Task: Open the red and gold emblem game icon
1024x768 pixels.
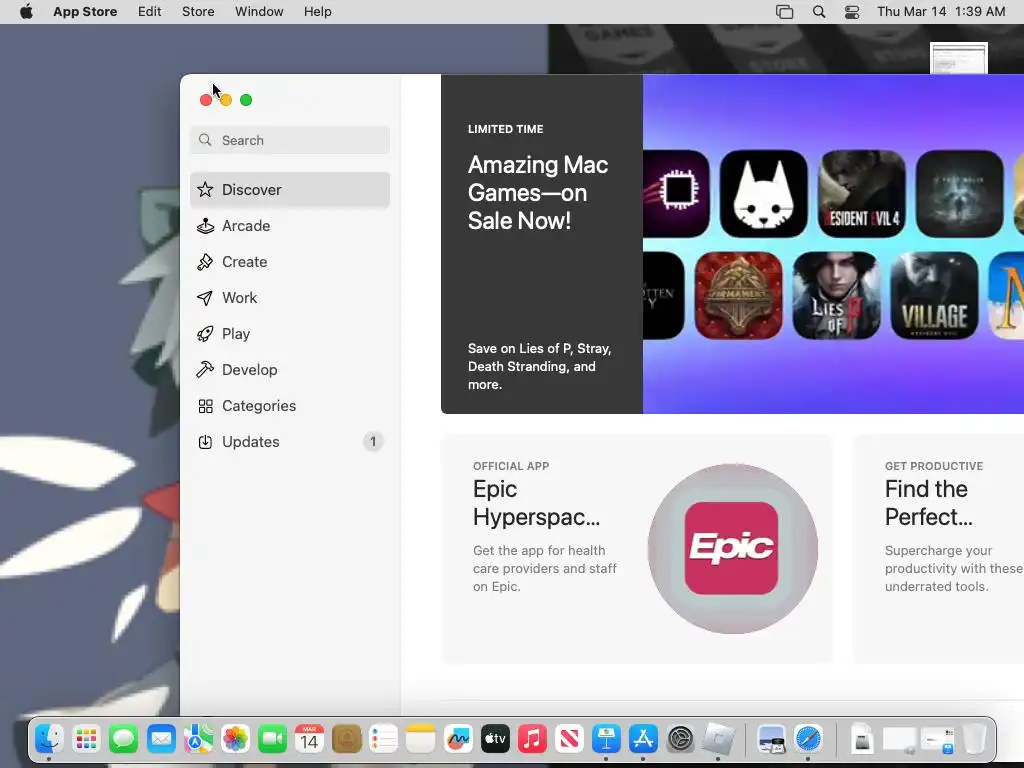Action: pyautogui.click(x=739, y=296)
